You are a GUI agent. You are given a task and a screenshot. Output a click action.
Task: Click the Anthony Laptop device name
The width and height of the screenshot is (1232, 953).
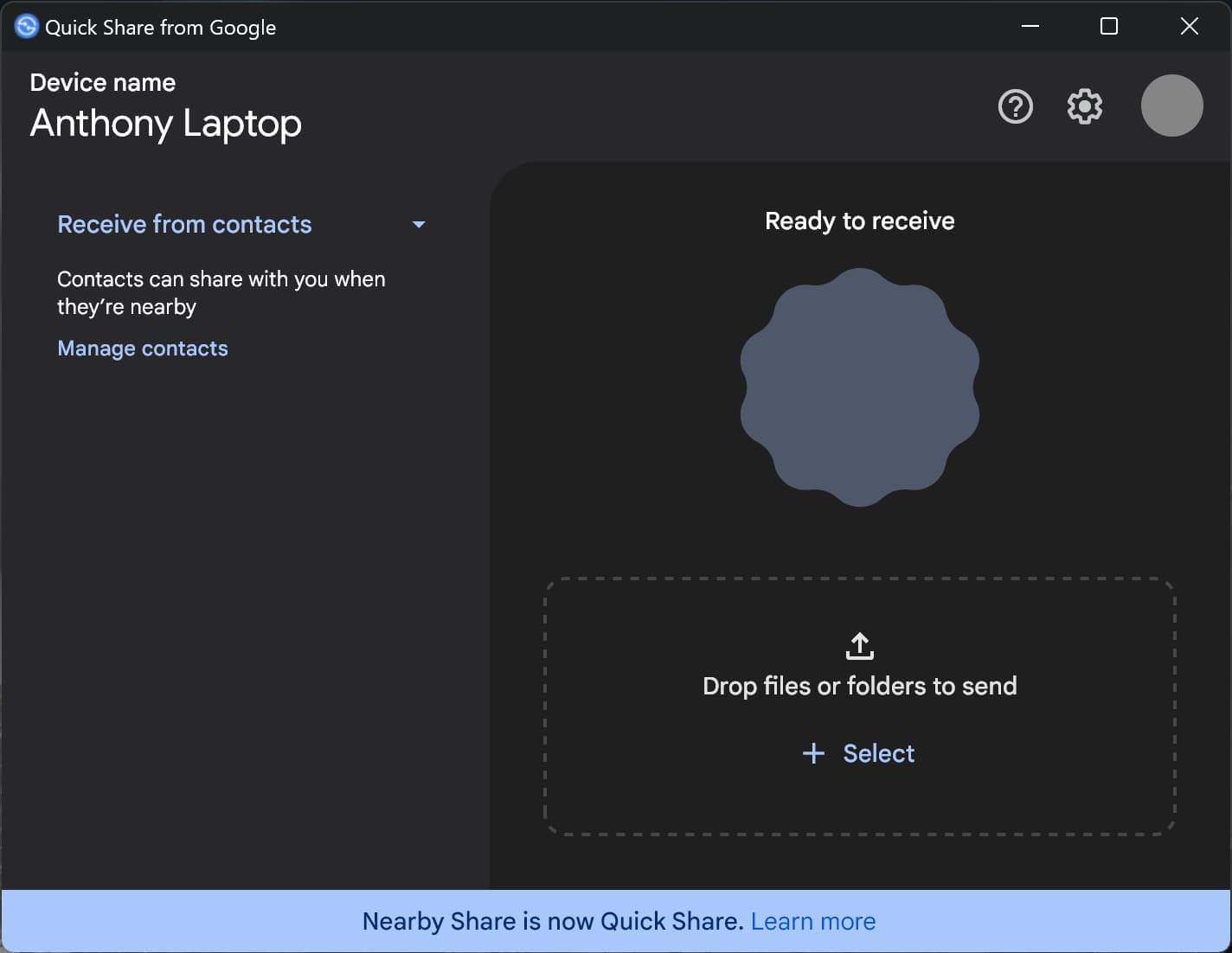click(x=165, y=124)
